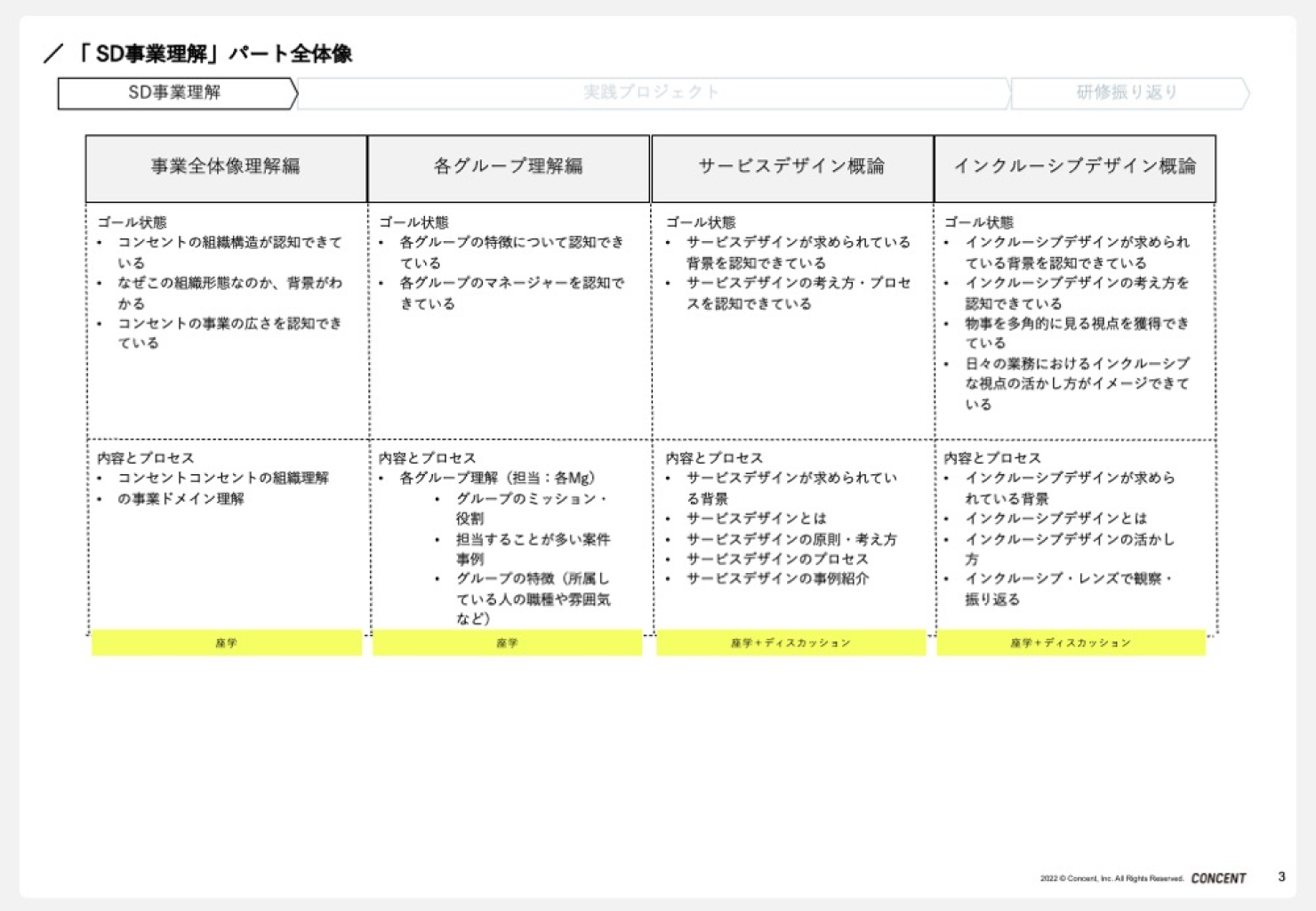Click the サービスデザイン概論 column header
The height and width of the screenshot is (911, 1316).
(792, 168)
